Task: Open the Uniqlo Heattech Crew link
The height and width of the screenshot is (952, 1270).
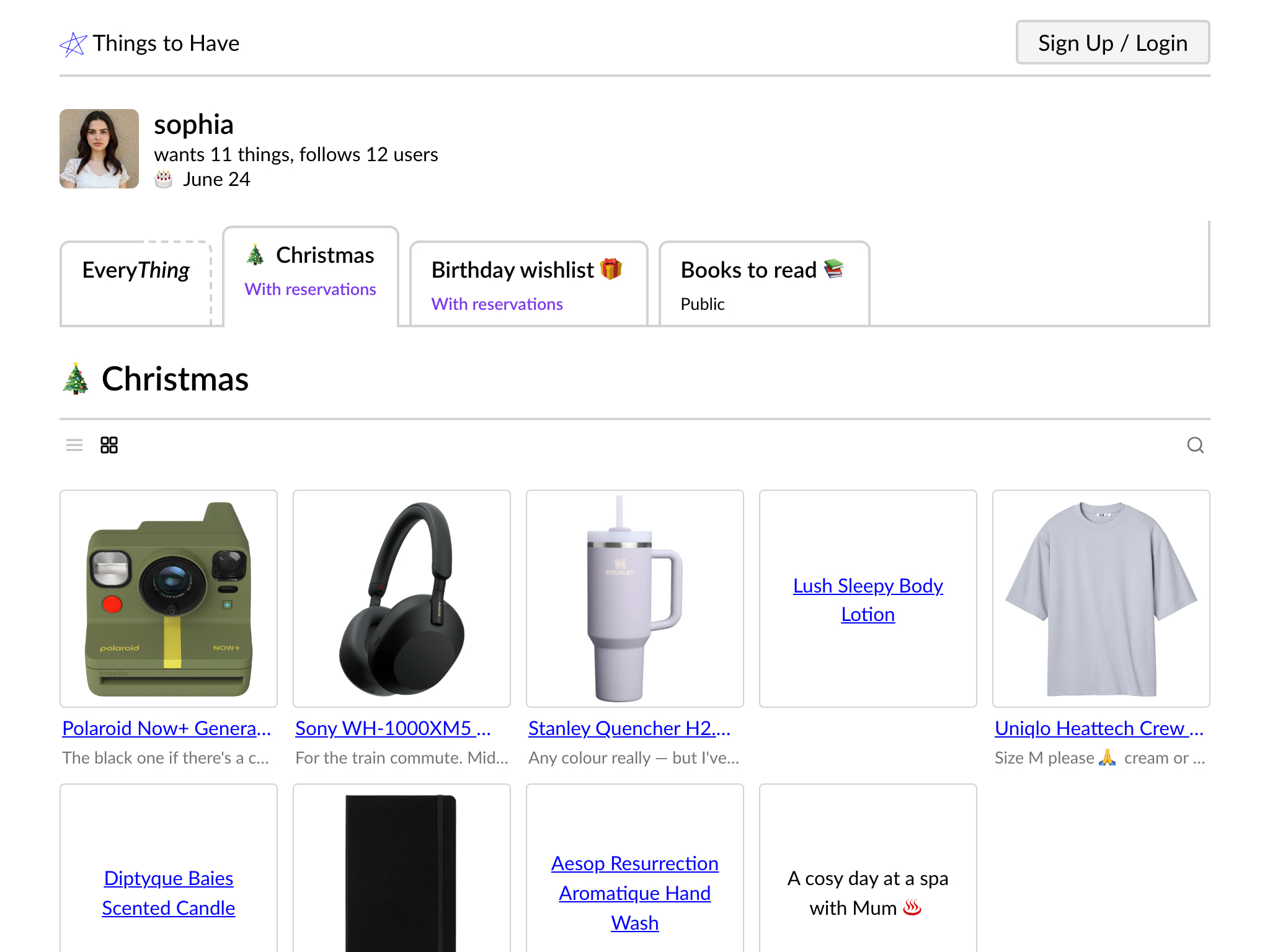Action: pyautogui.click(x=1099, y=728)
